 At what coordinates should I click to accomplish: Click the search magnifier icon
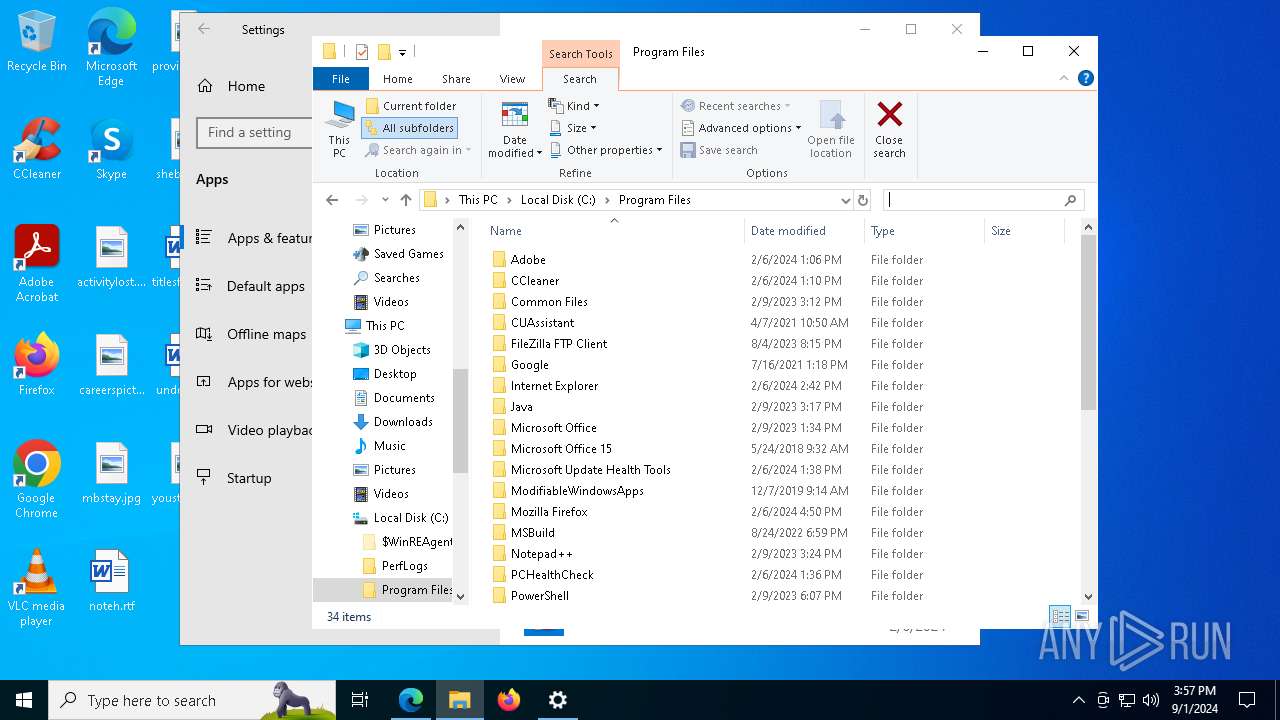[x=1070, y=200]
